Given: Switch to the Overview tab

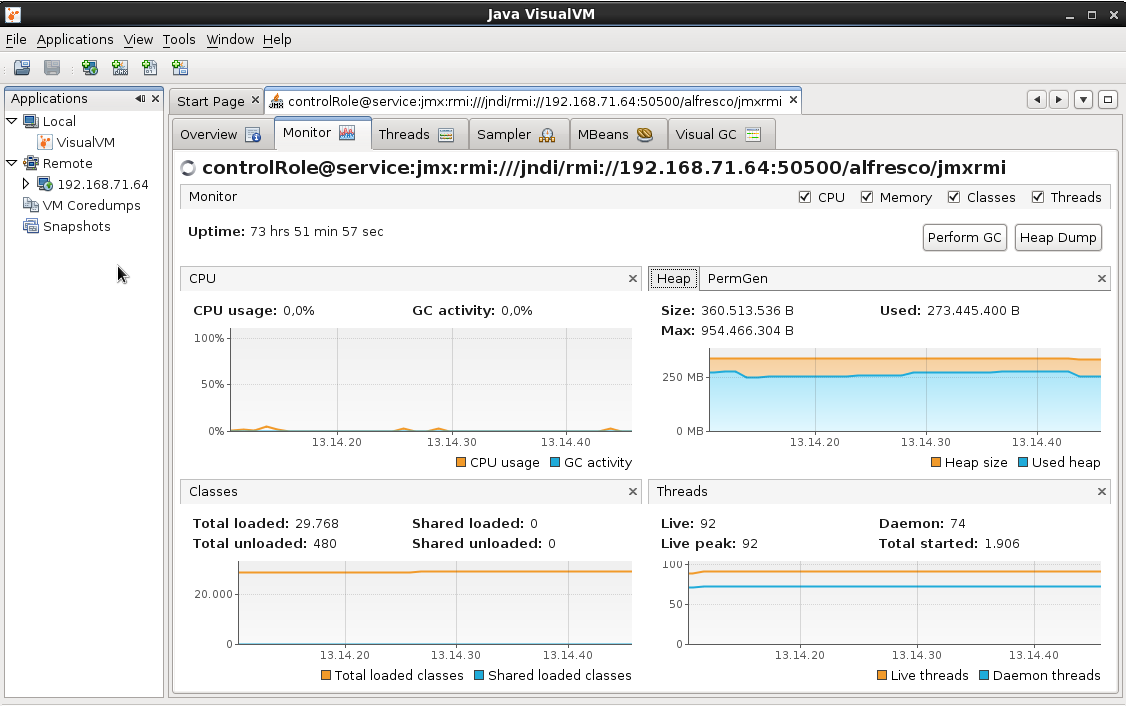Looking at the screenshot, I should tap(221, 134).
